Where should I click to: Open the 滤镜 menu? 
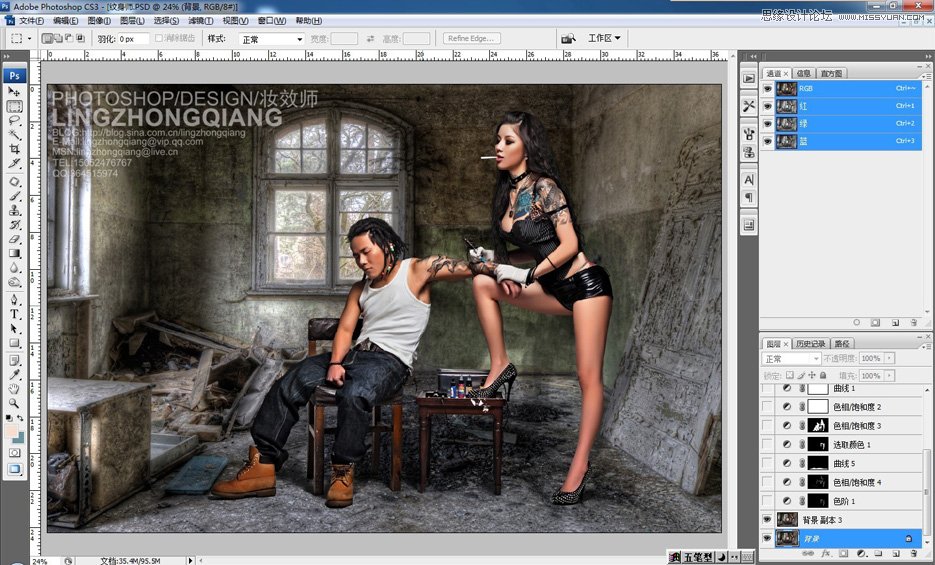[x=201, y=20]
